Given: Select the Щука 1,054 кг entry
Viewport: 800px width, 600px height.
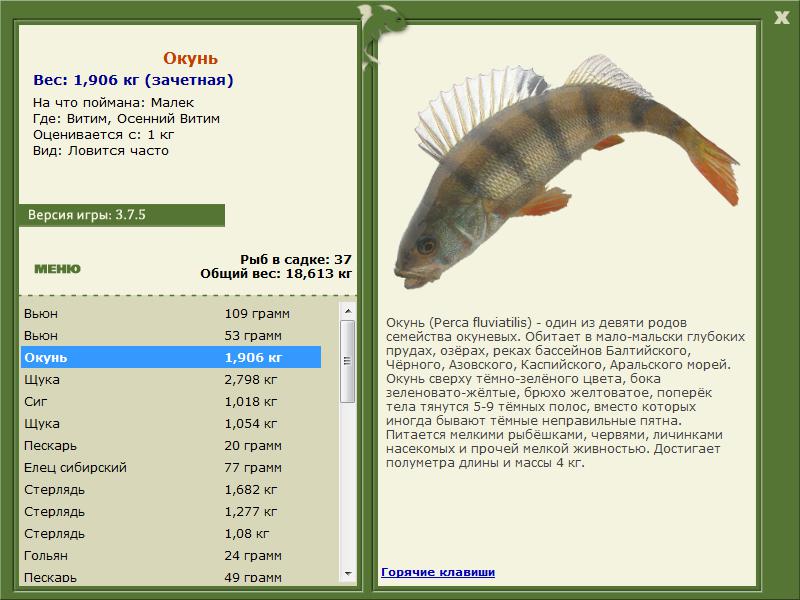Looking at the screenshot, I should pos(171,423).
